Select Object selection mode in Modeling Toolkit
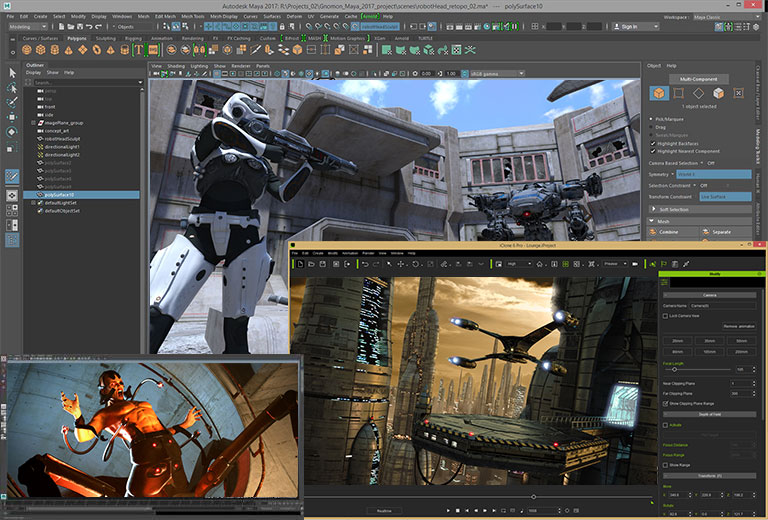The image size is (768, 520). point(659,93)
